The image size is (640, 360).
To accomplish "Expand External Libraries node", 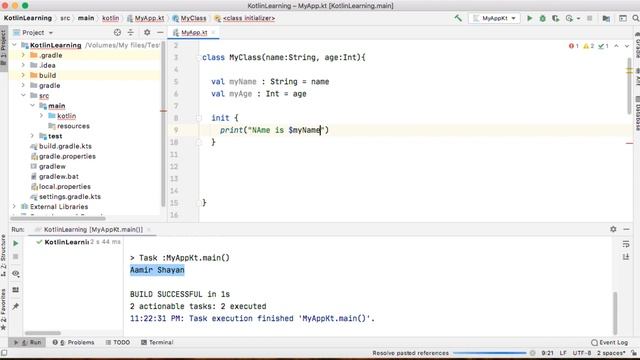I will coord(15,207).
